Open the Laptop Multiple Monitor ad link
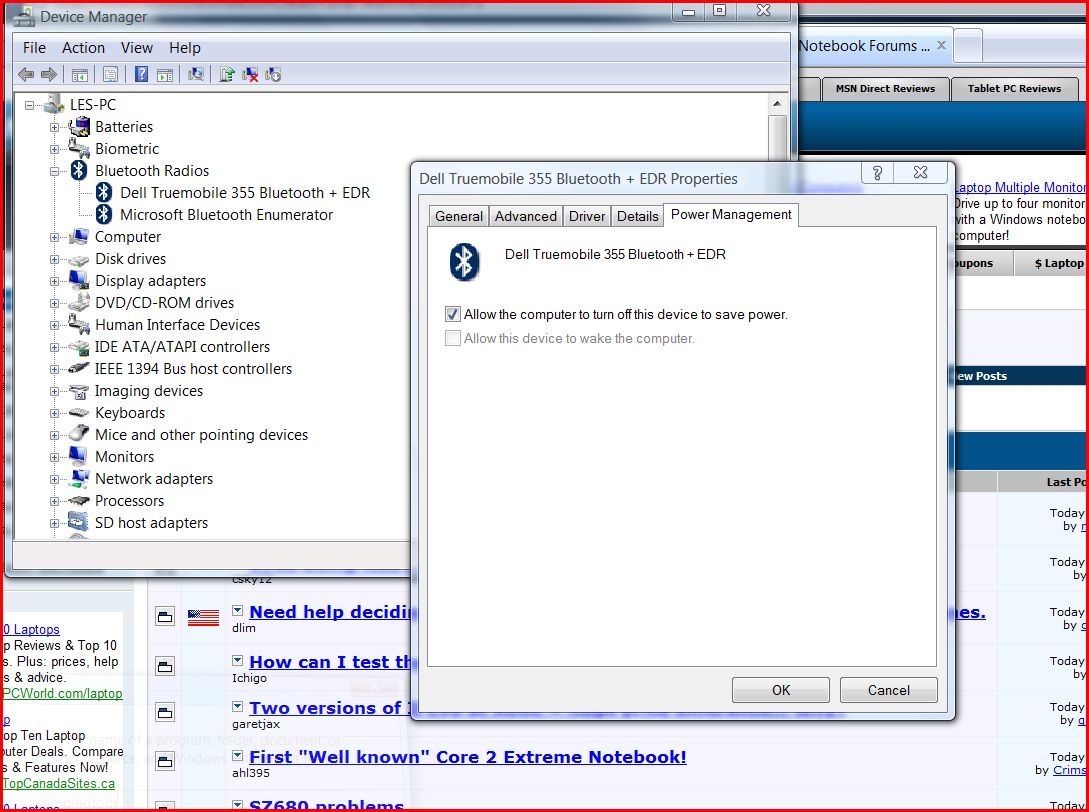The height and width of the screenshot is (812, 1089). [1020, 187]
